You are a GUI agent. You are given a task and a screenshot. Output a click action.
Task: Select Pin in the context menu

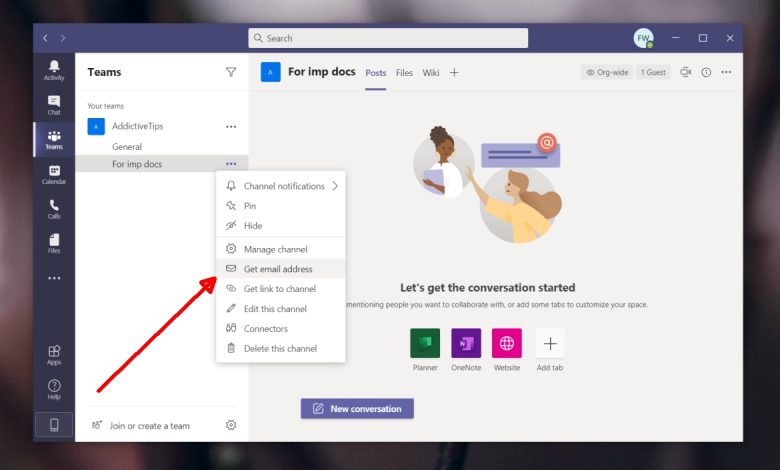pyautogui.click(x=281, y=206)
